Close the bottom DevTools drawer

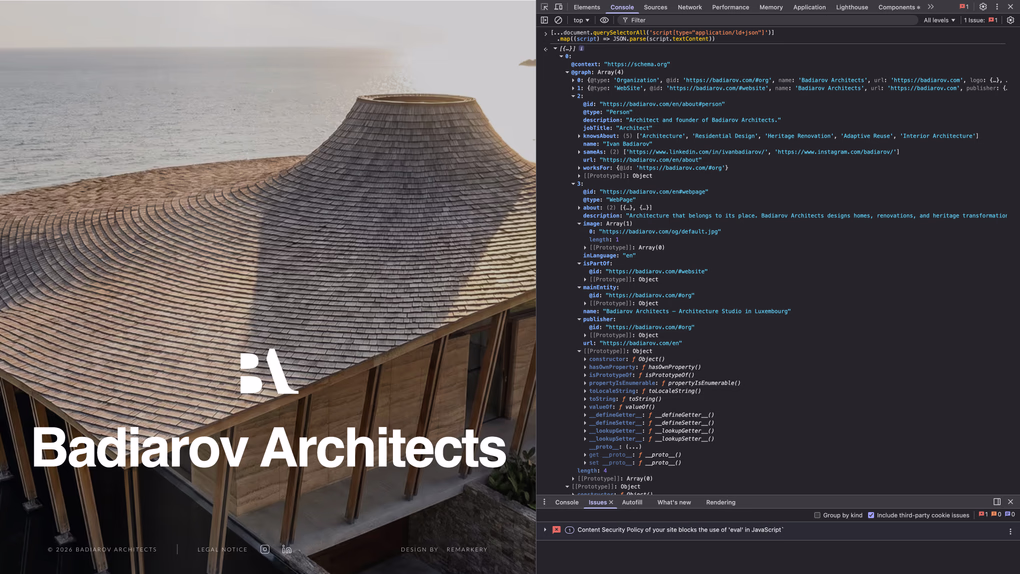[x=1010, y=502]
